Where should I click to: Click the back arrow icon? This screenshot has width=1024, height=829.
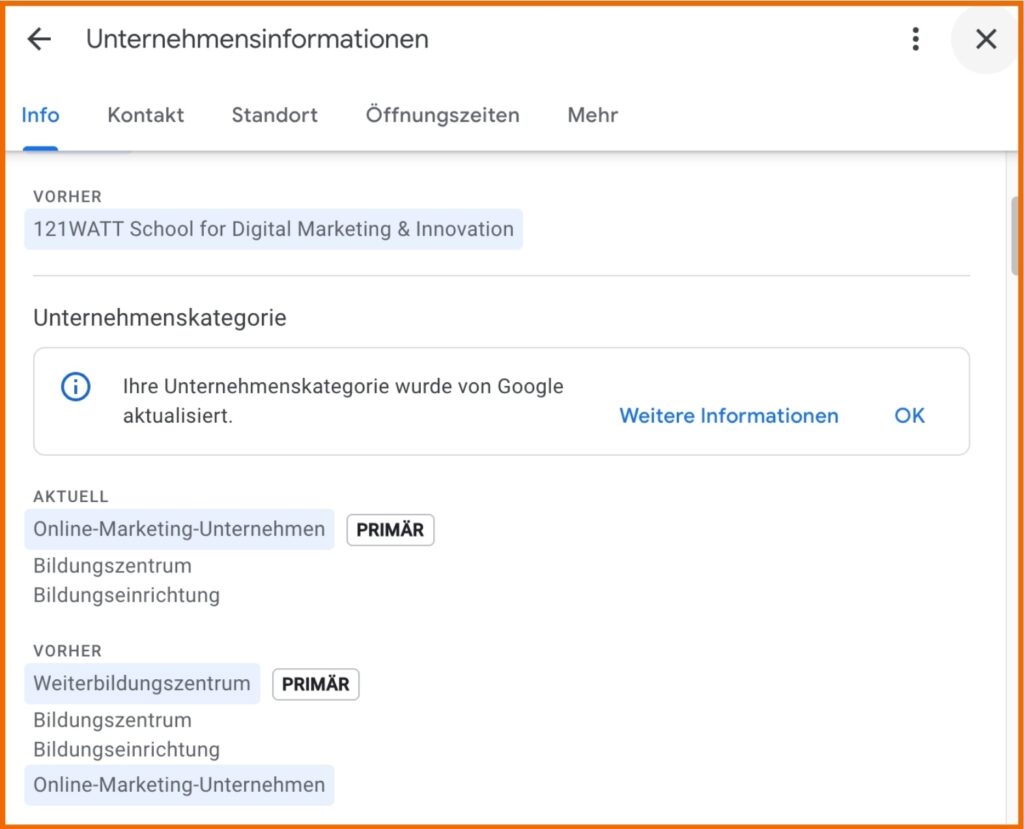[38, 39]
